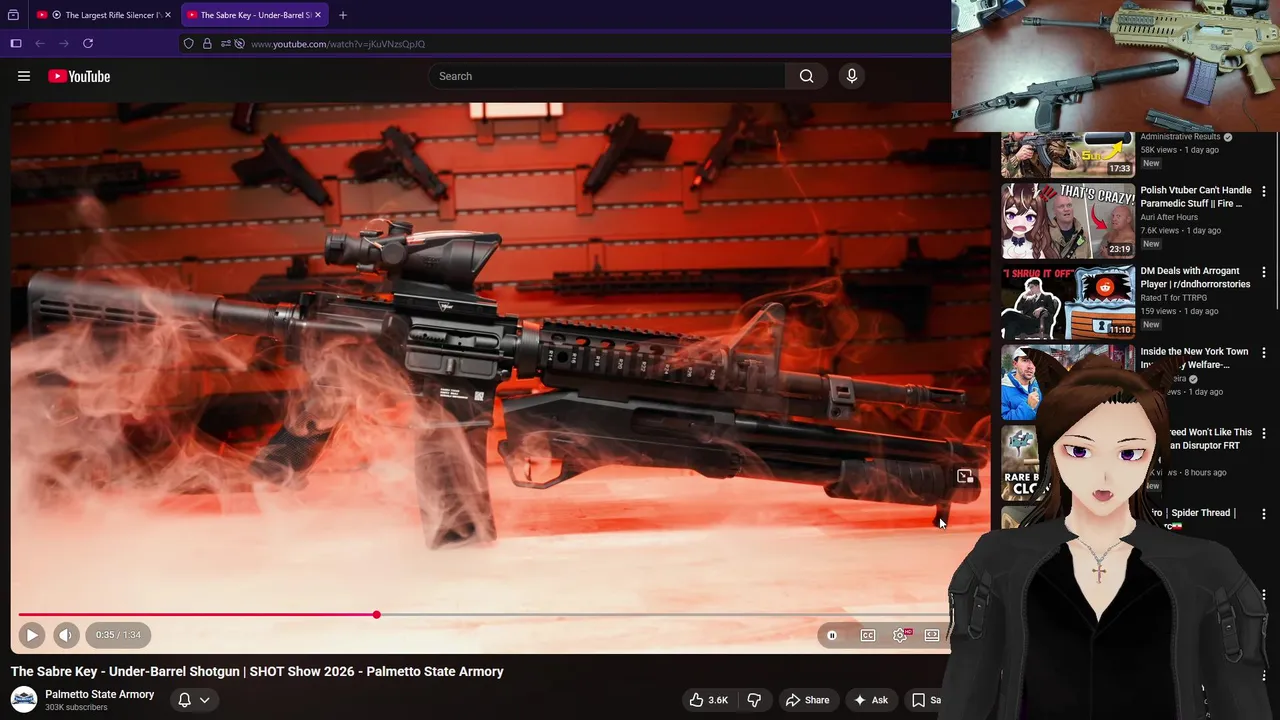Open DM Deals with Arrogant Player title
This screenshot has height=720, width=1280.
pyautogui.click(x=1195, y=278)
